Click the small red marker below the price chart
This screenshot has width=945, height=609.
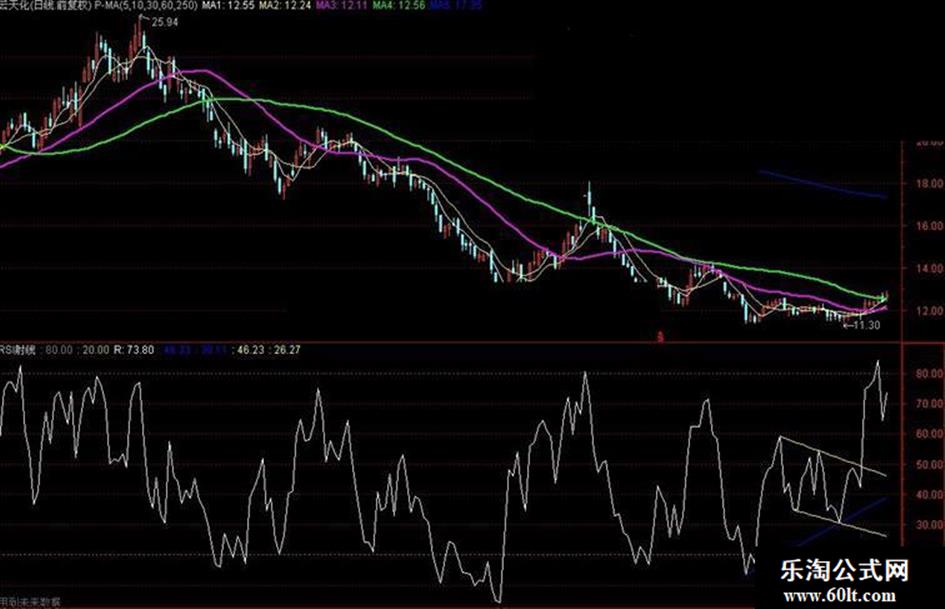coord(660,335)
